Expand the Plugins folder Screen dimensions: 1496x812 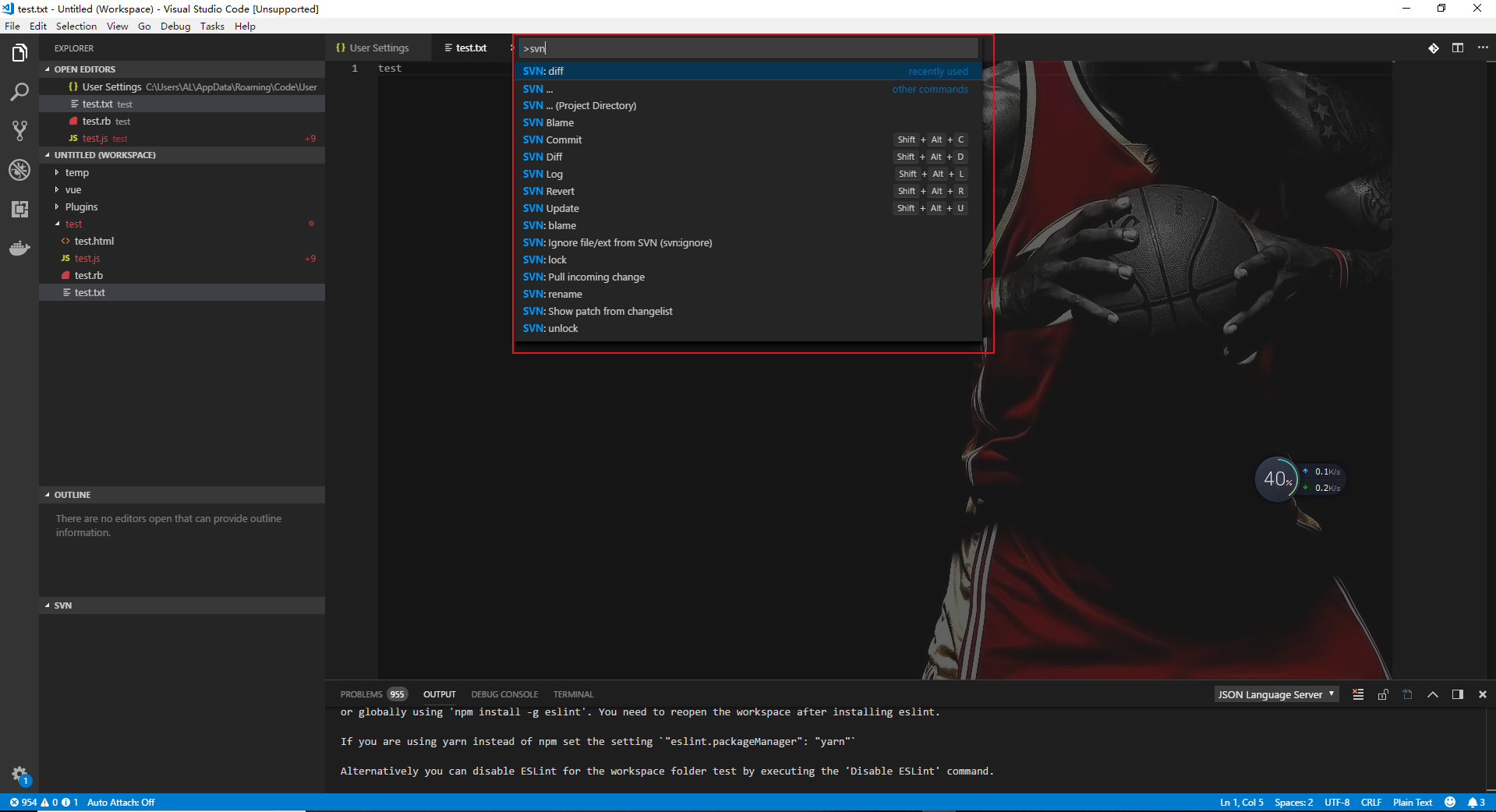point(182,207)
